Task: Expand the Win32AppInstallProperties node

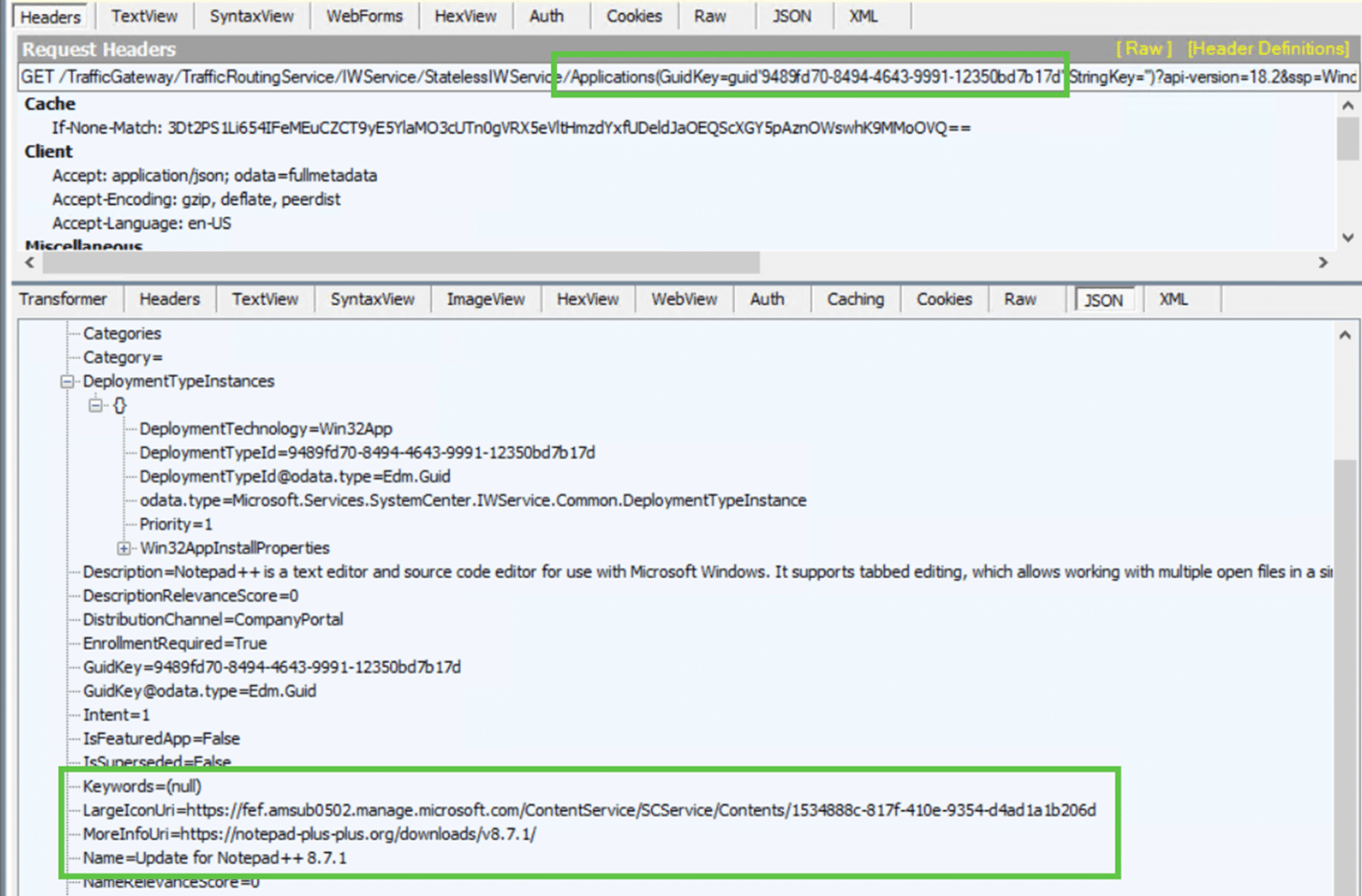Action: [x=124, y=548]
